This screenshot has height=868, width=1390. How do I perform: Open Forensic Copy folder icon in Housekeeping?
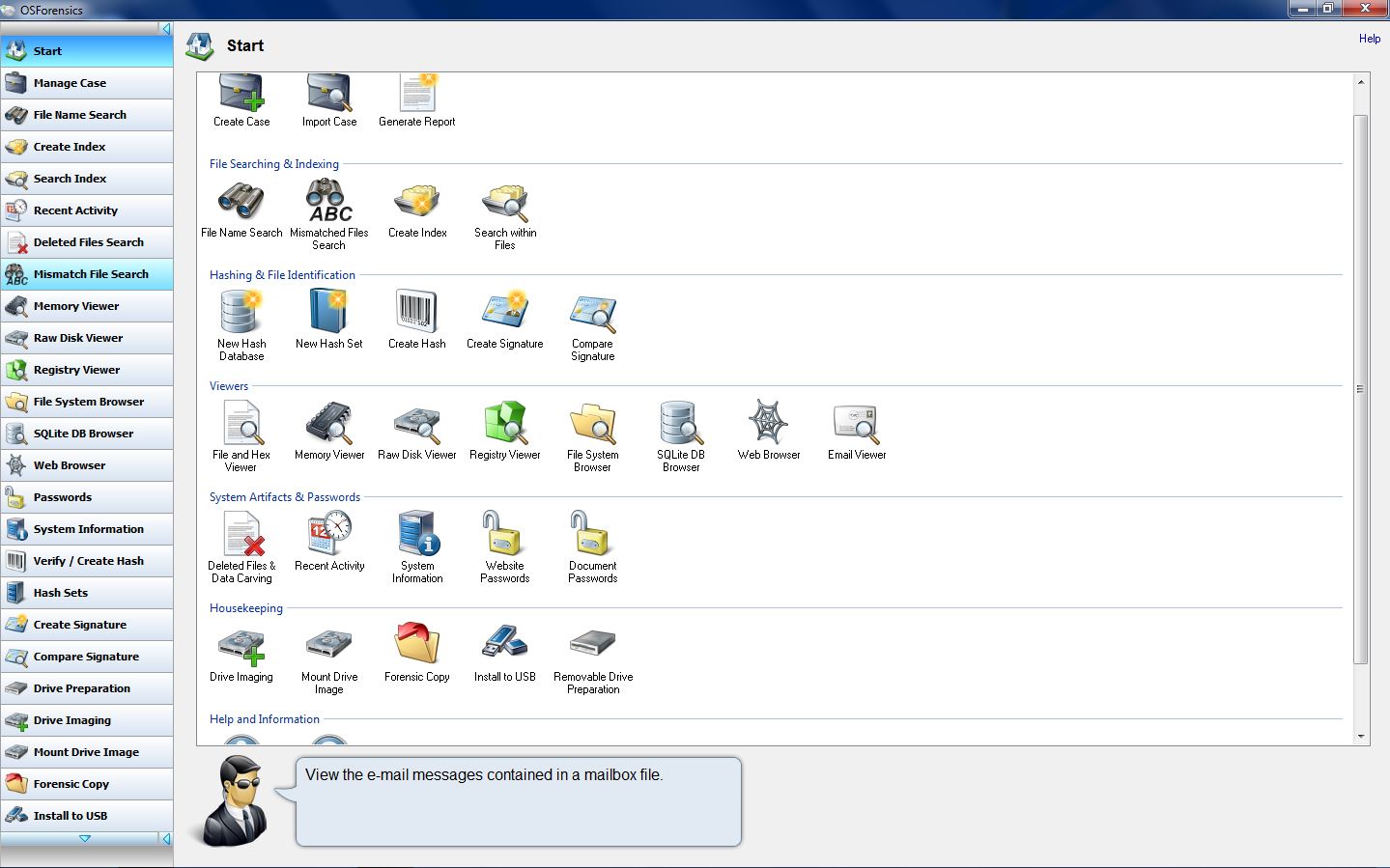(x=417, y=643)
